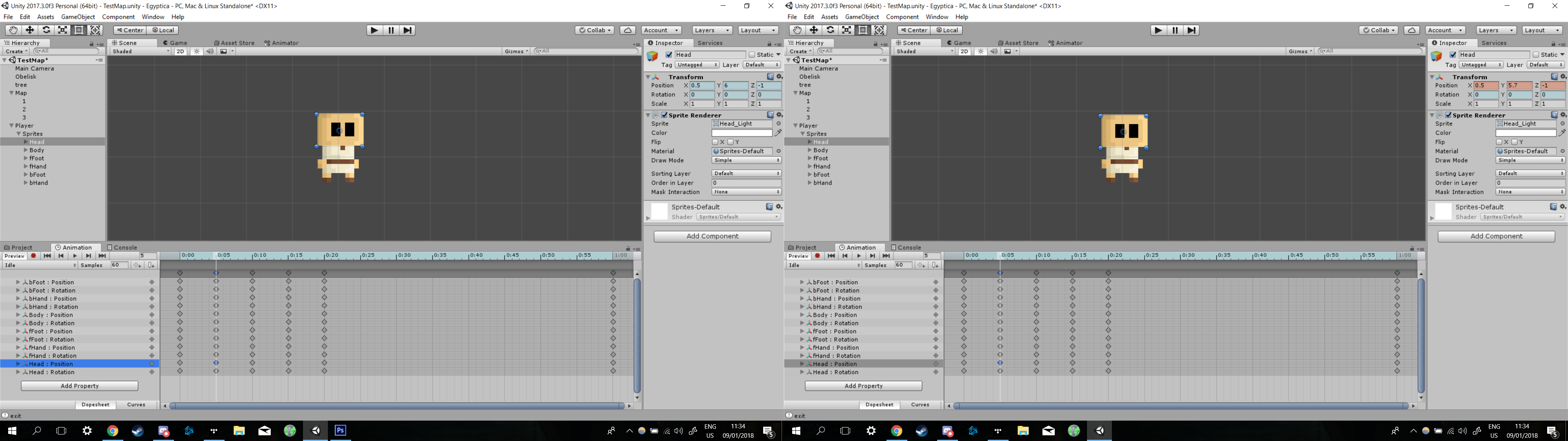Select the Rect tool in right Unity window

click(x=862, y=30)
